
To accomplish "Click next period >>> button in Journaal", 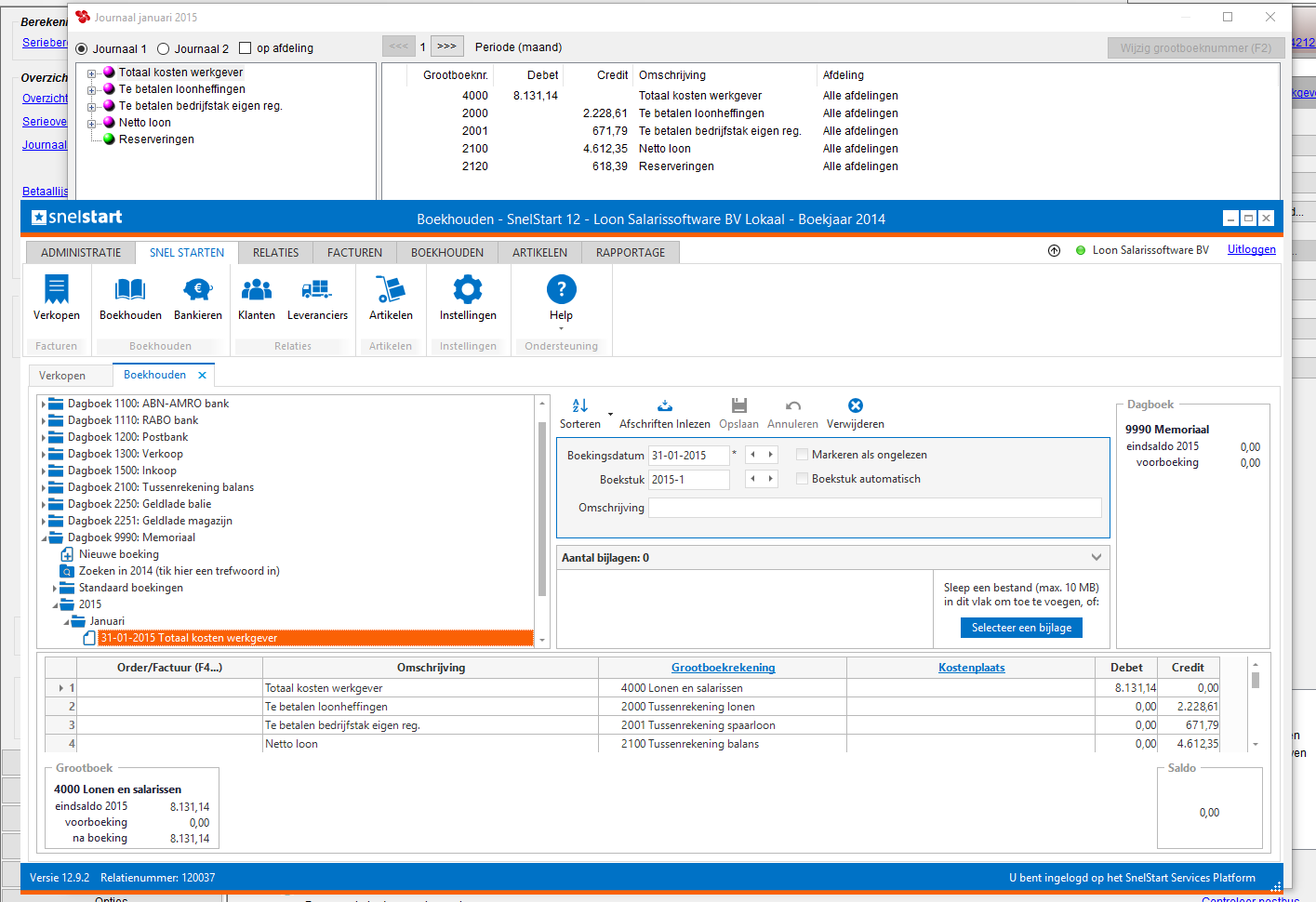I will click(446, 46).
